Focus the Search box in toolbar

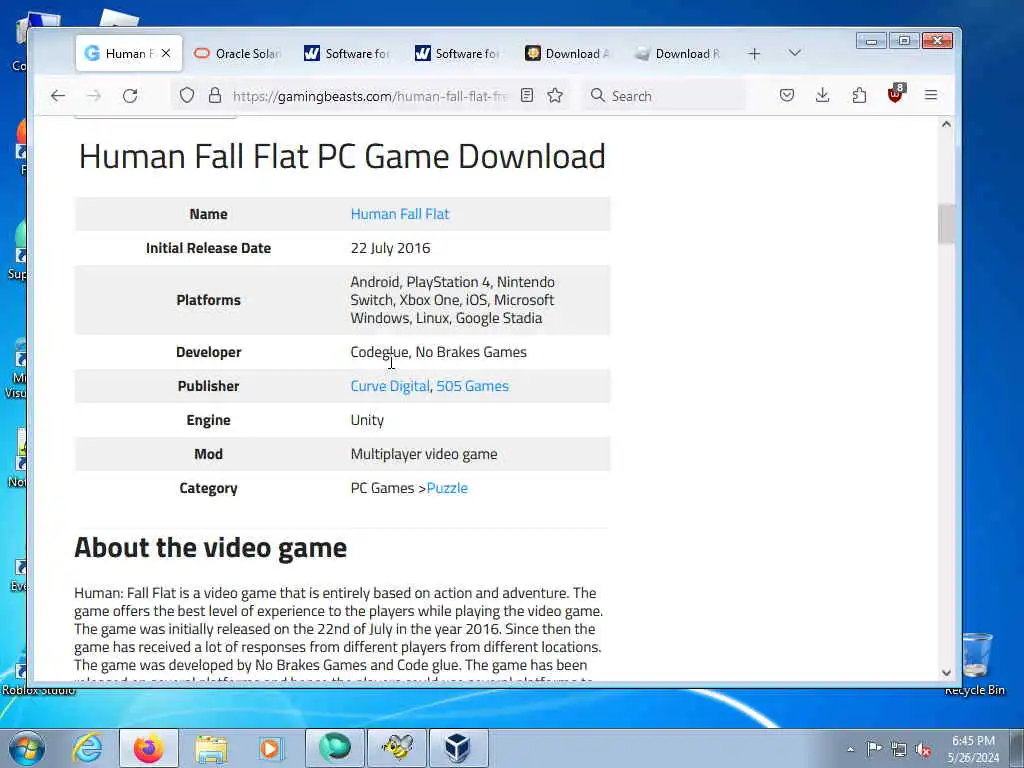[x=664, y=96]
